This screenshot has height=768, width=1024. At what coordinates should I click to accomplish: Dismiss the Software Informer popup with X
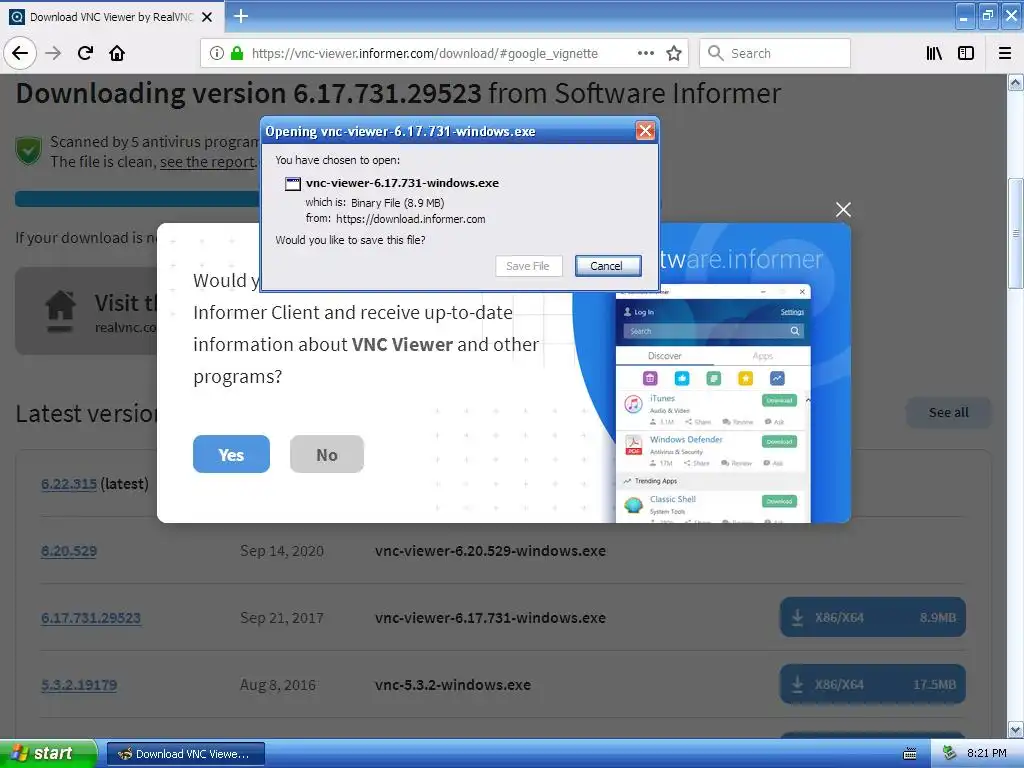pyautogui.click(x=843, y=210)
